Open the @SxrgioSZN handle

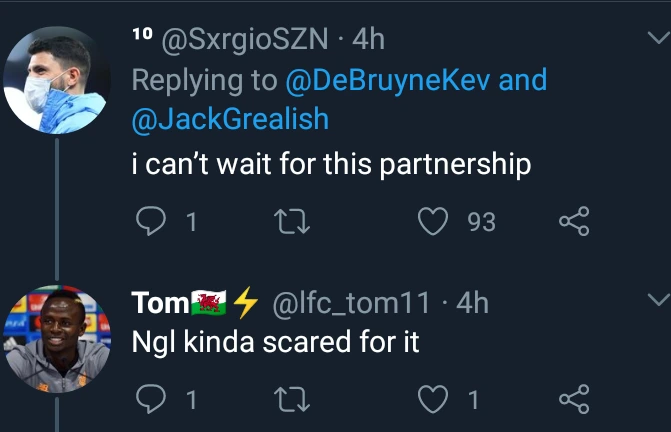pos(245,39)
